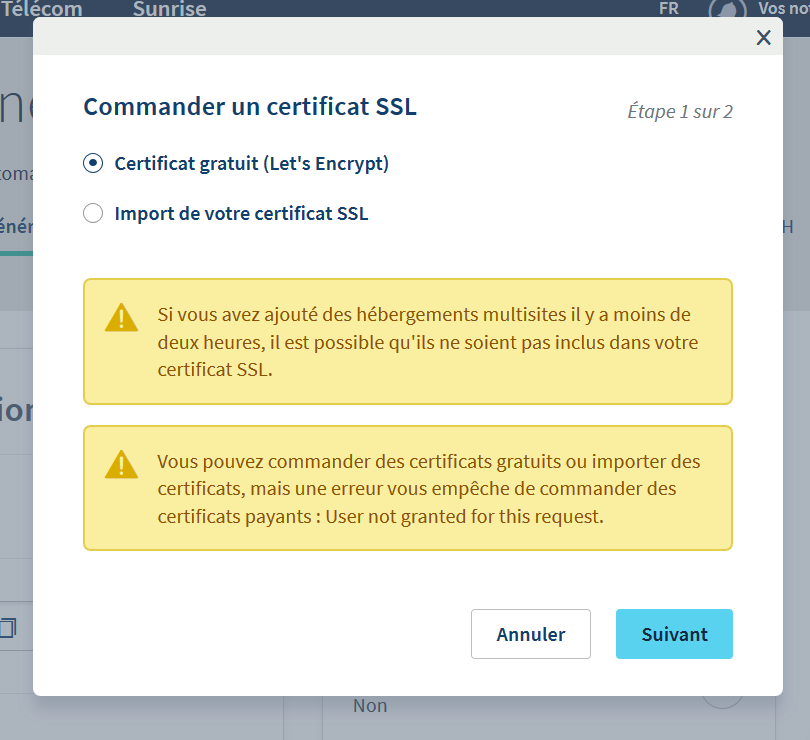Select the free Let's Encrypt certificate radio
The width and height of the screenshot is (810, 740).
tap(93, 164)
